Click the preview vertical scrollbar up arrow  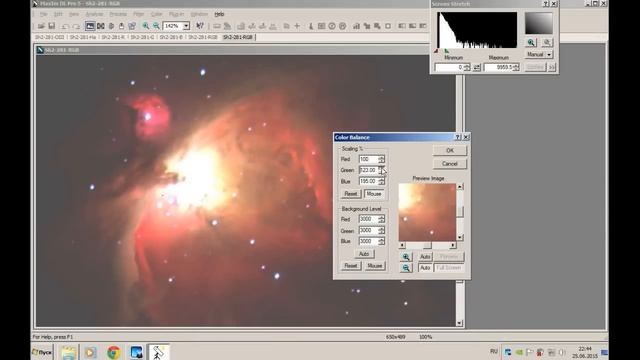[x=460, y=187]
